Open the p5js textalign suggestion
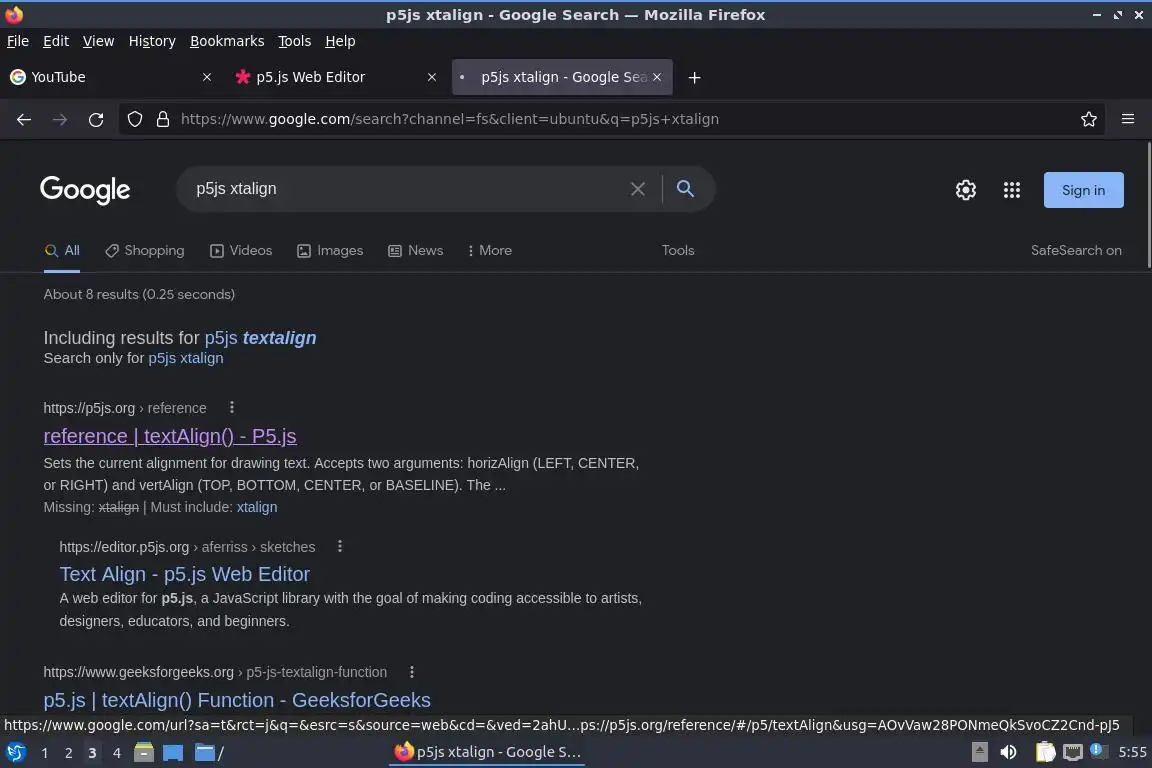This screenshot has width=1152, height=768. pos(261,338)
